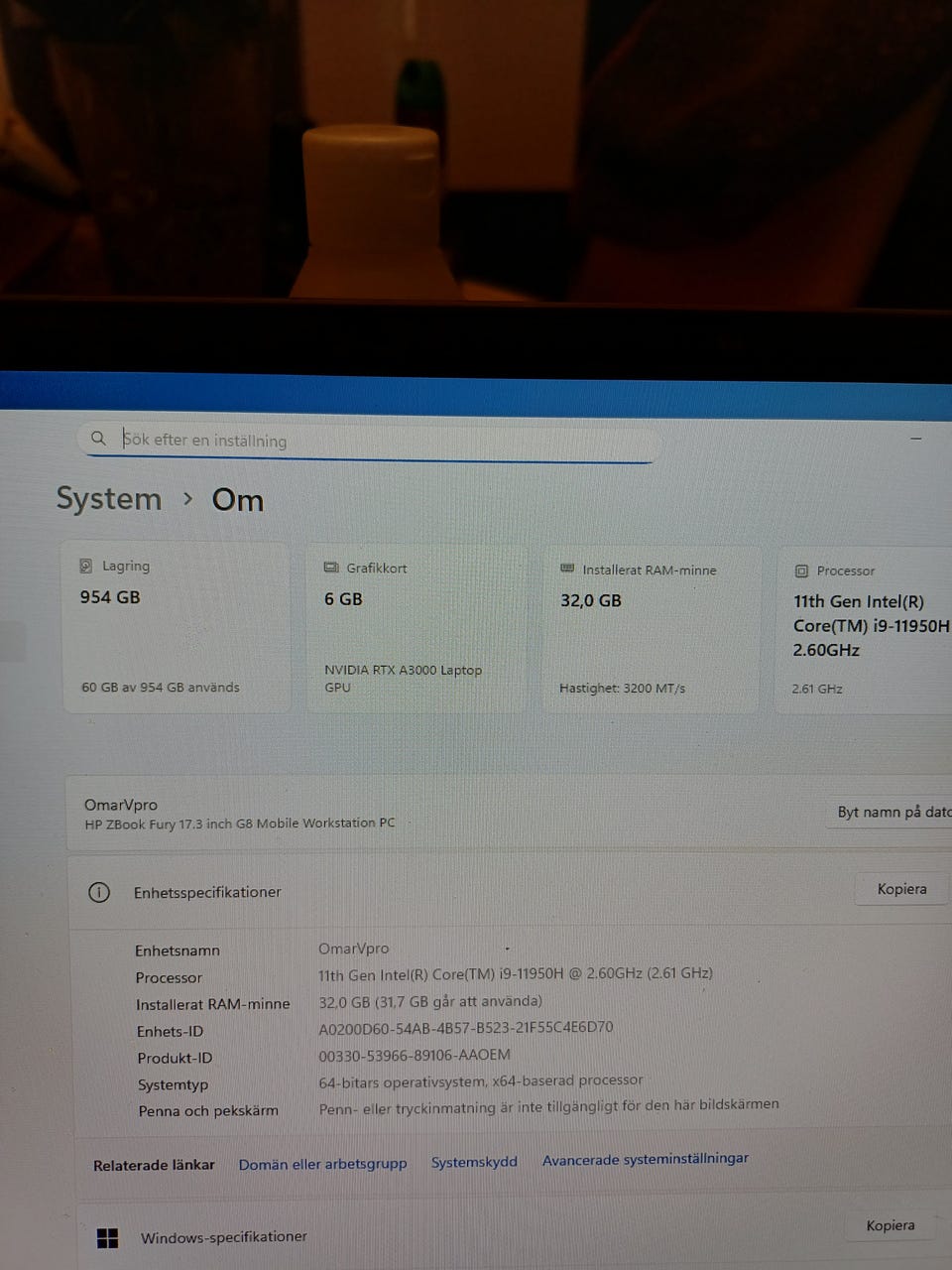Screen dimensions: 952x1270
Task: Open the Grafikkort 6 GB card
Action: 416,628
